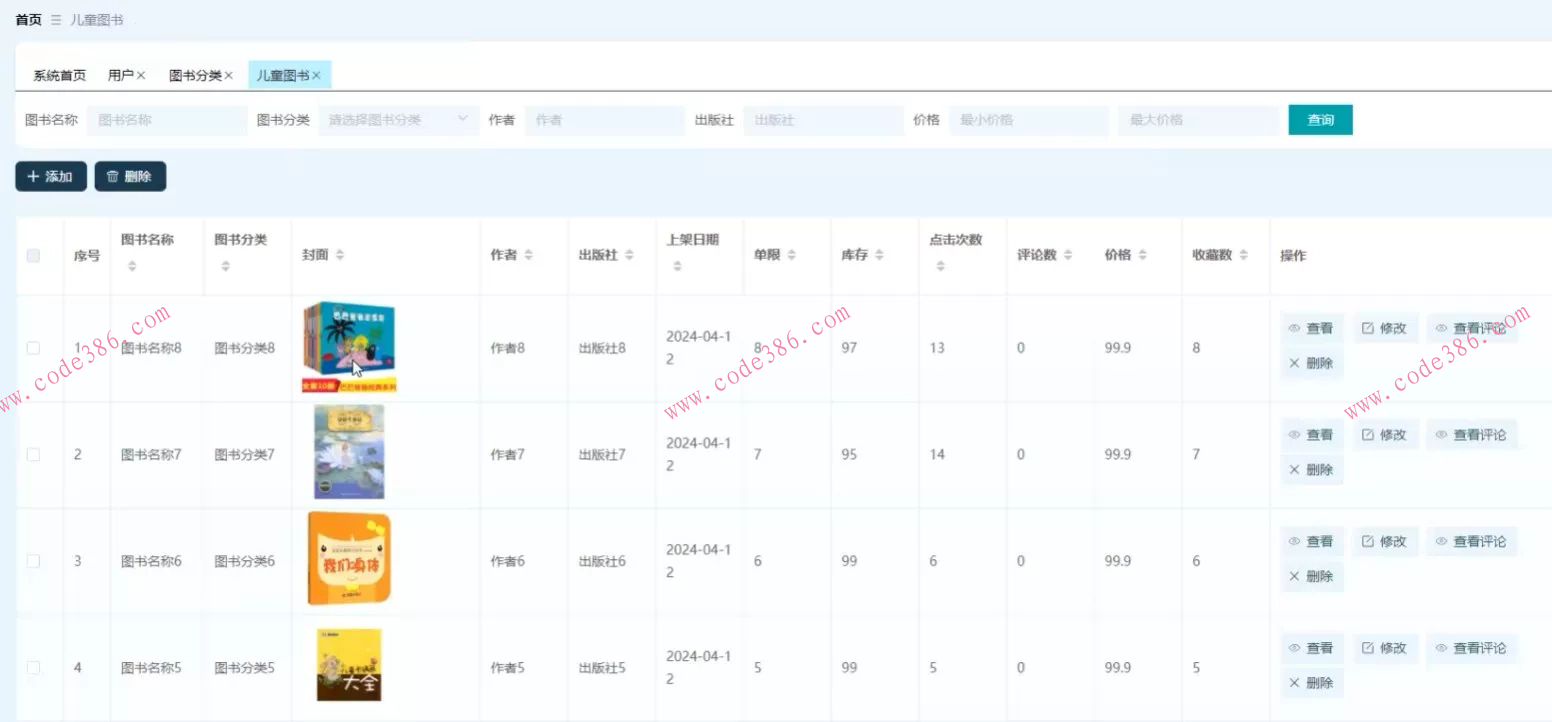Screen dimensions: 1552x722
Task: Click the 查询 search button
Action: coord(1320,119)
